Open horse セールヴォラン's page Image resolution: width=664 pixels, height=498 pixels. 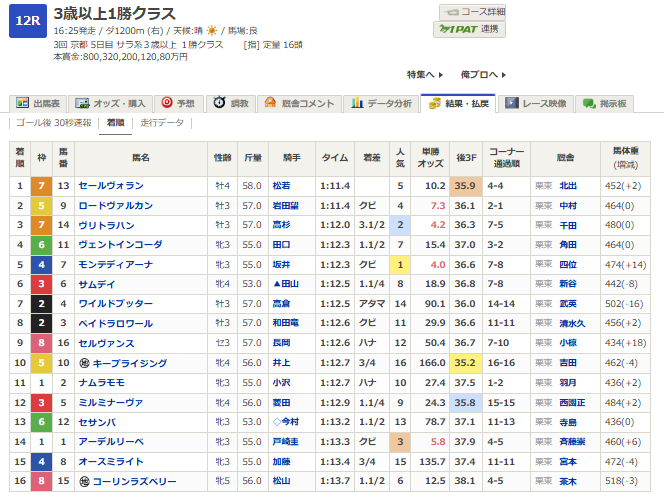[111, 185]
